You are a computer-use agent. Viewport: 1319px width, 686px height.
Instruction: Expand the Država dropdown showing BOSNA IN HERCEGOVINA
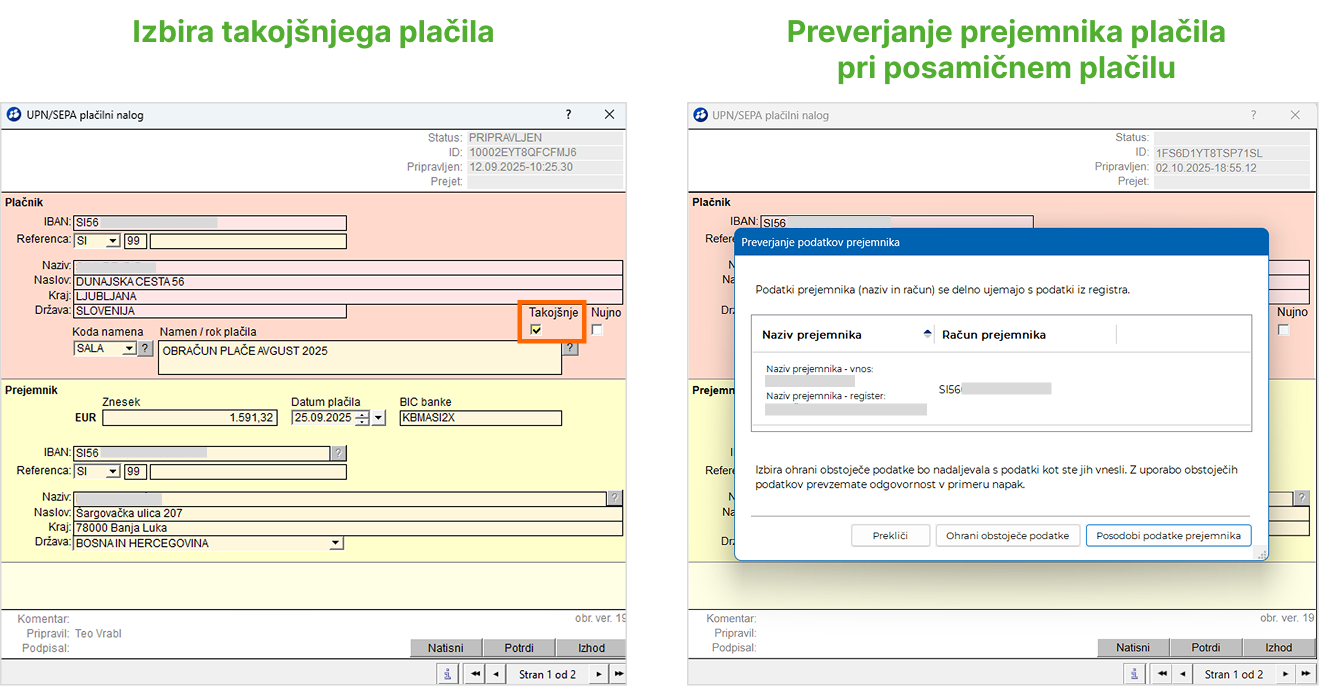[x=336, y=543]
